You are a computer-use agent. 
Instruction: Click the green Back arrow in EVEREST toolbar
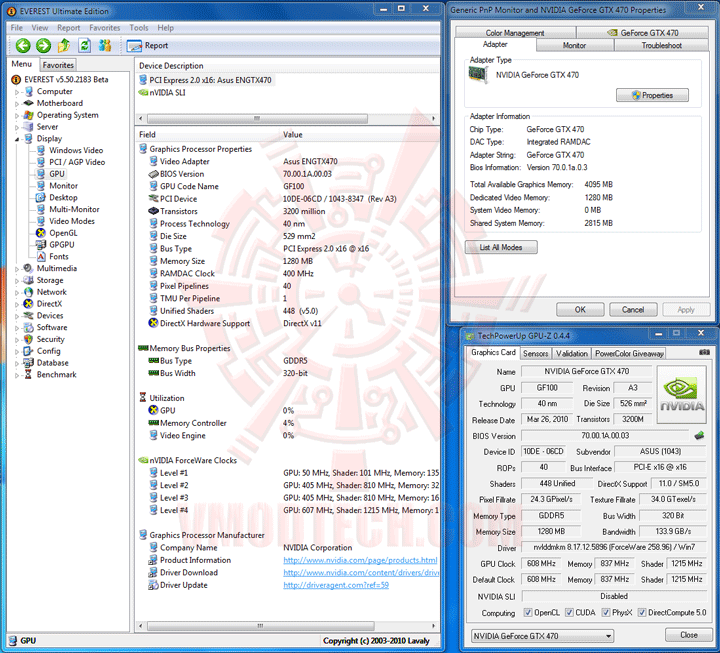(x=23, y=45)
